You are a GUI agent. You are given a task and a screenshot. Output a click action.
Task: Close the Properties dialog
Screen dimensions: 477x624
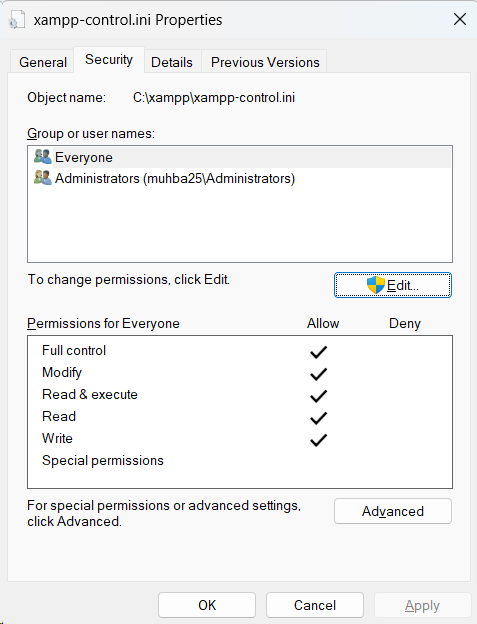pyautogui.click(x=459, y=19)
